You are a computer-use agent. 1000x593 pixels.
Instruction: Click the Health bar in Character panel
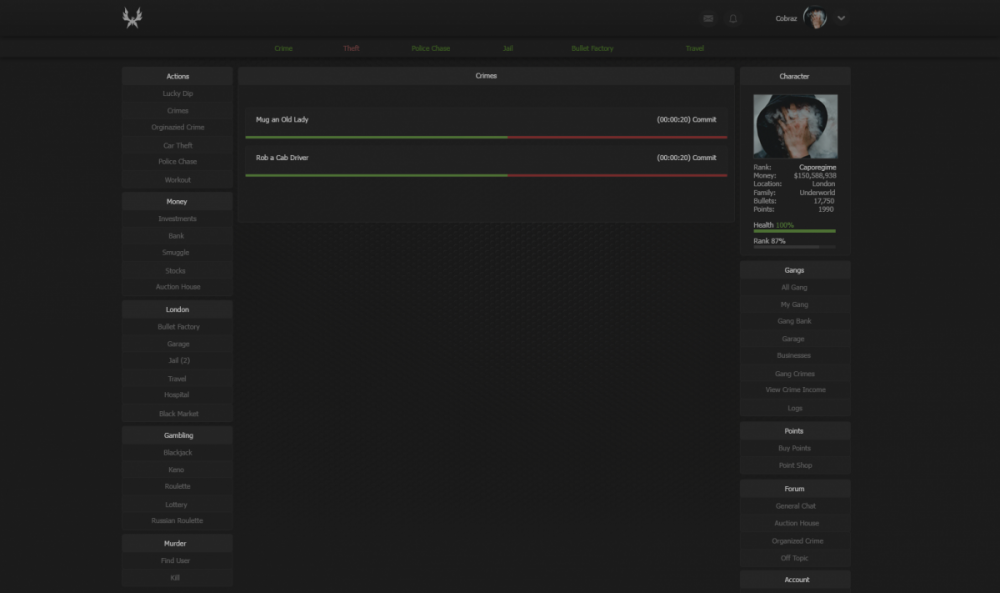click(794, 231)
